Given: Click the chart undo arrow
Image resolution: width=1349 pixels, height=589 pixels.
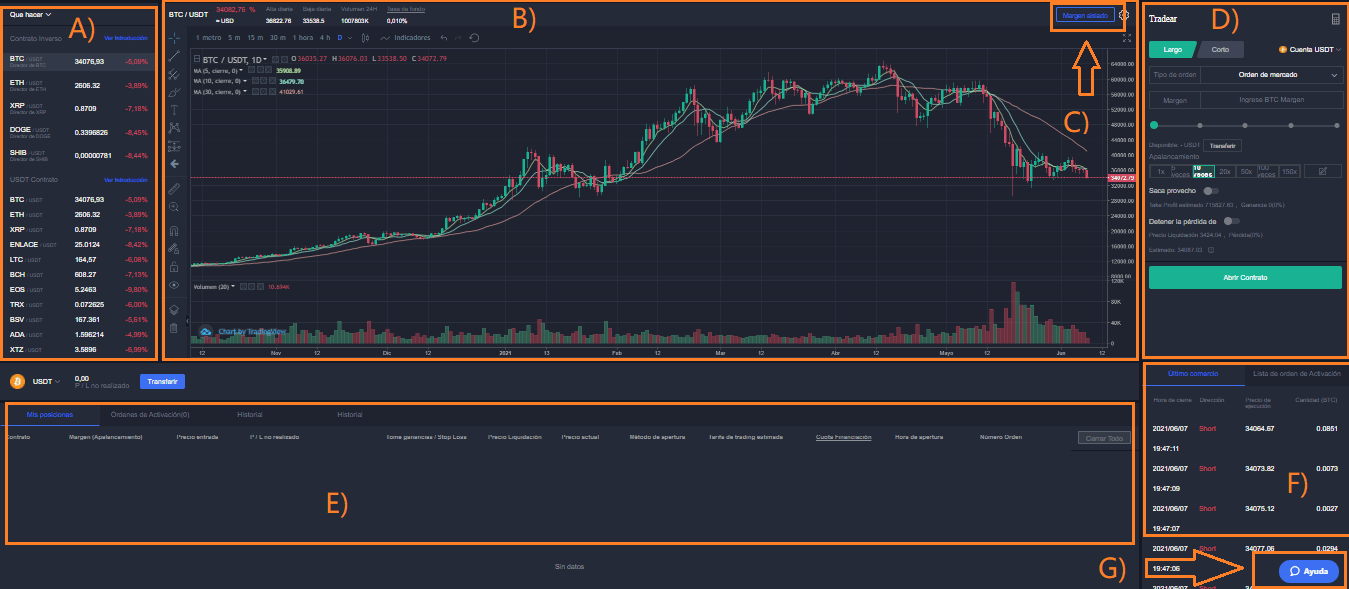Looking at the screenshot, I should pos(444,38).
